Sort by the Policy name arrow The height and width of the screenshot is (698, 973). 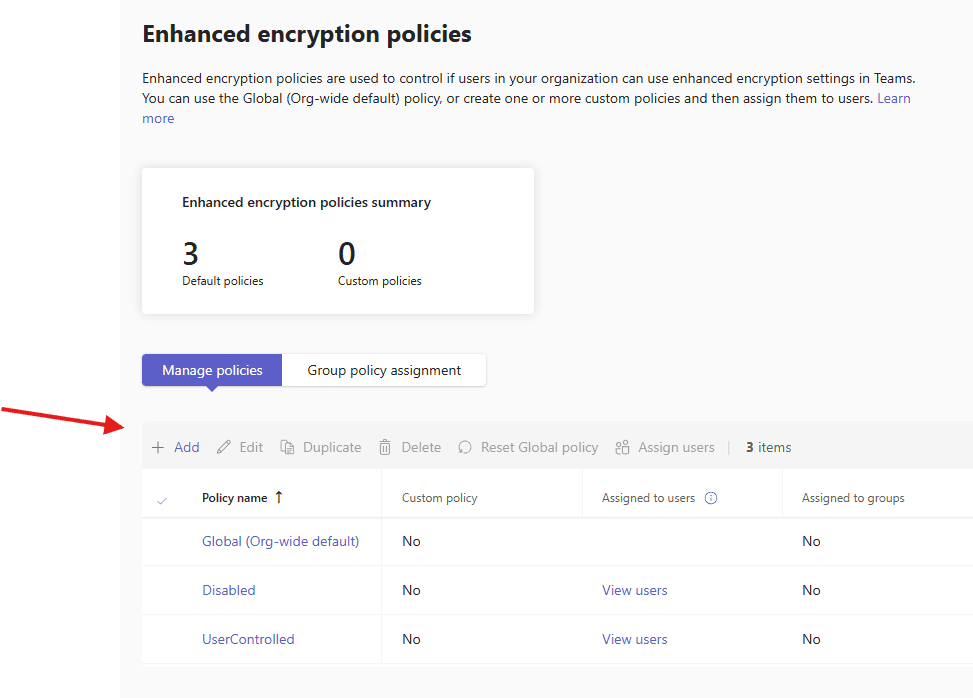[x=279, y=497]
